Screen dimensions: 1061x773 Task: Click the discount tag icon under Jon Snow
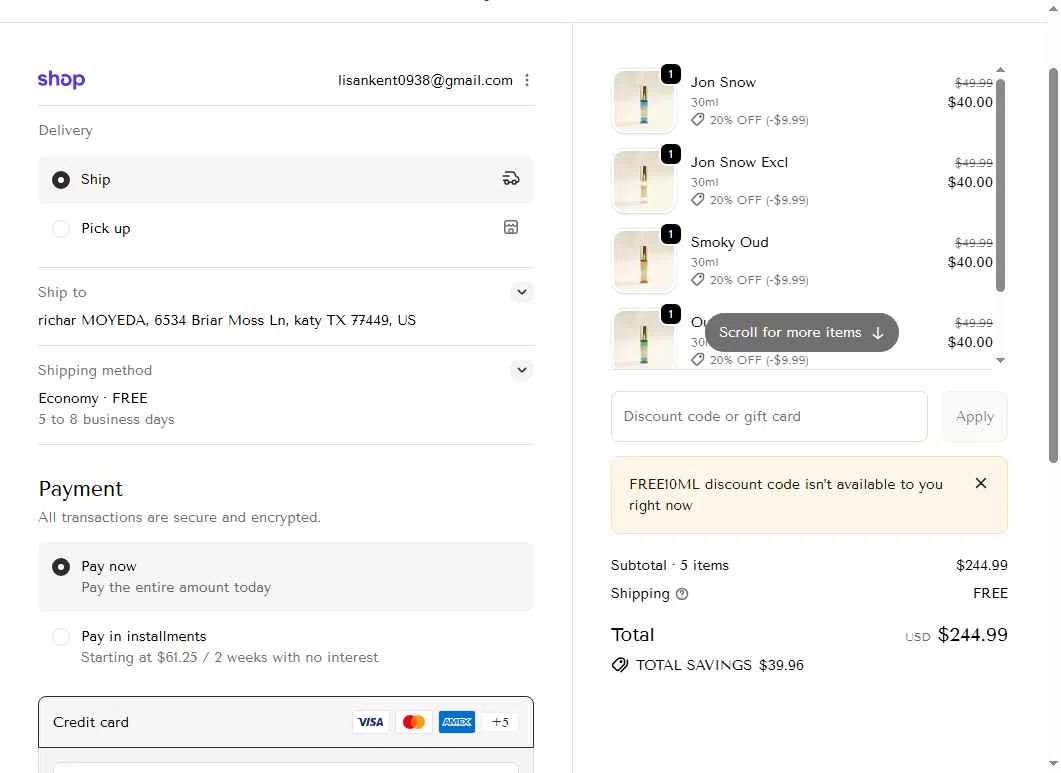tap(698, 120)
